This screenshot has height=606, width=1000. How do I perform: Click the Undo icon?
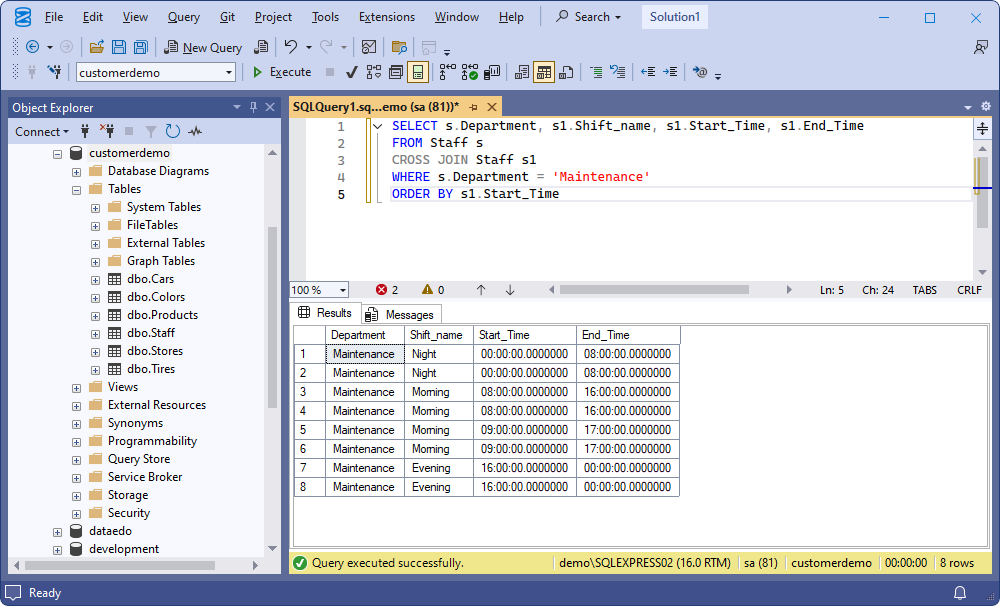point(290,47)
